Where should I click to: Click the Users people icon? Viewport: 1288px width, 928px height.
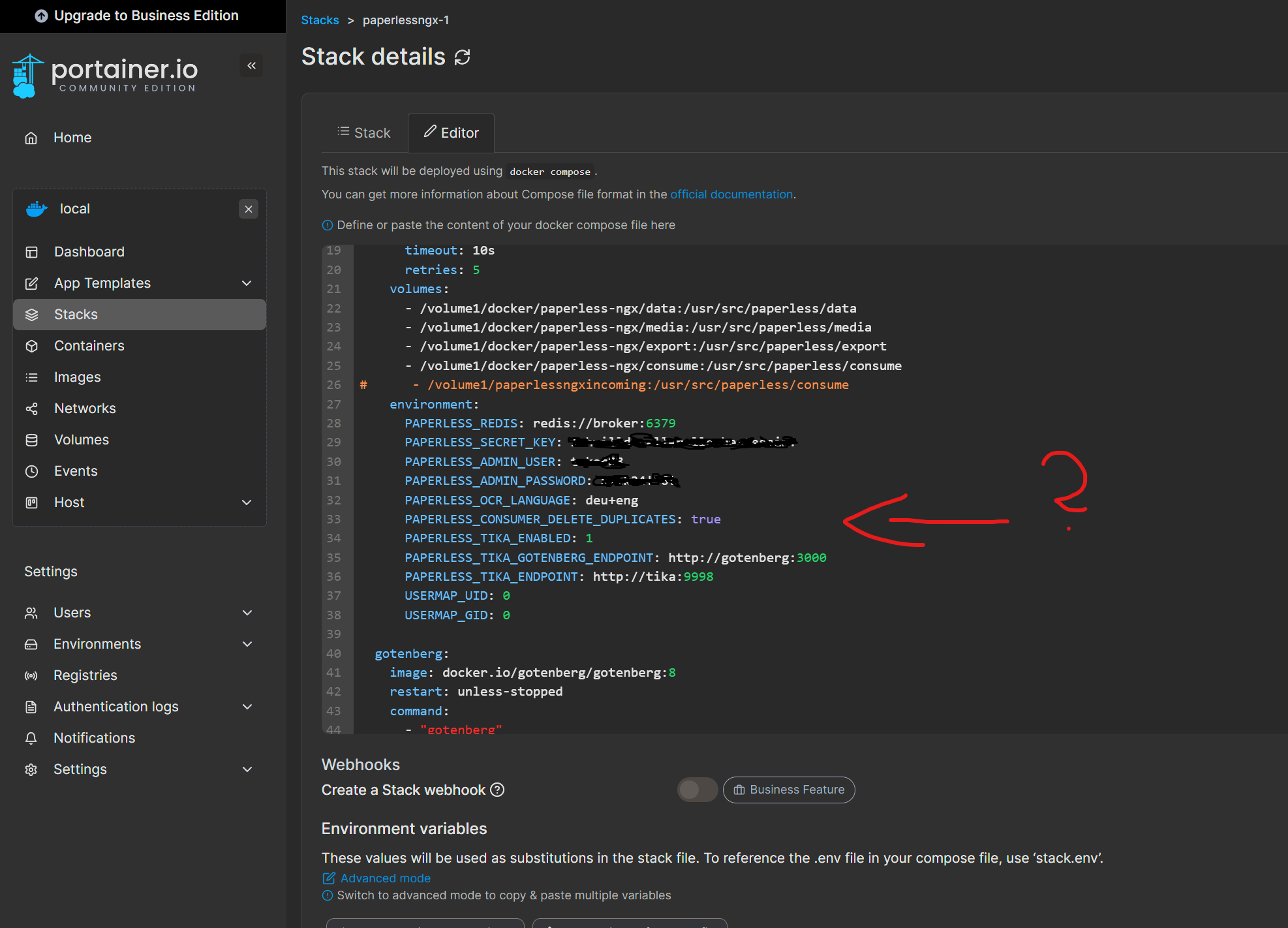click(31, 613)
